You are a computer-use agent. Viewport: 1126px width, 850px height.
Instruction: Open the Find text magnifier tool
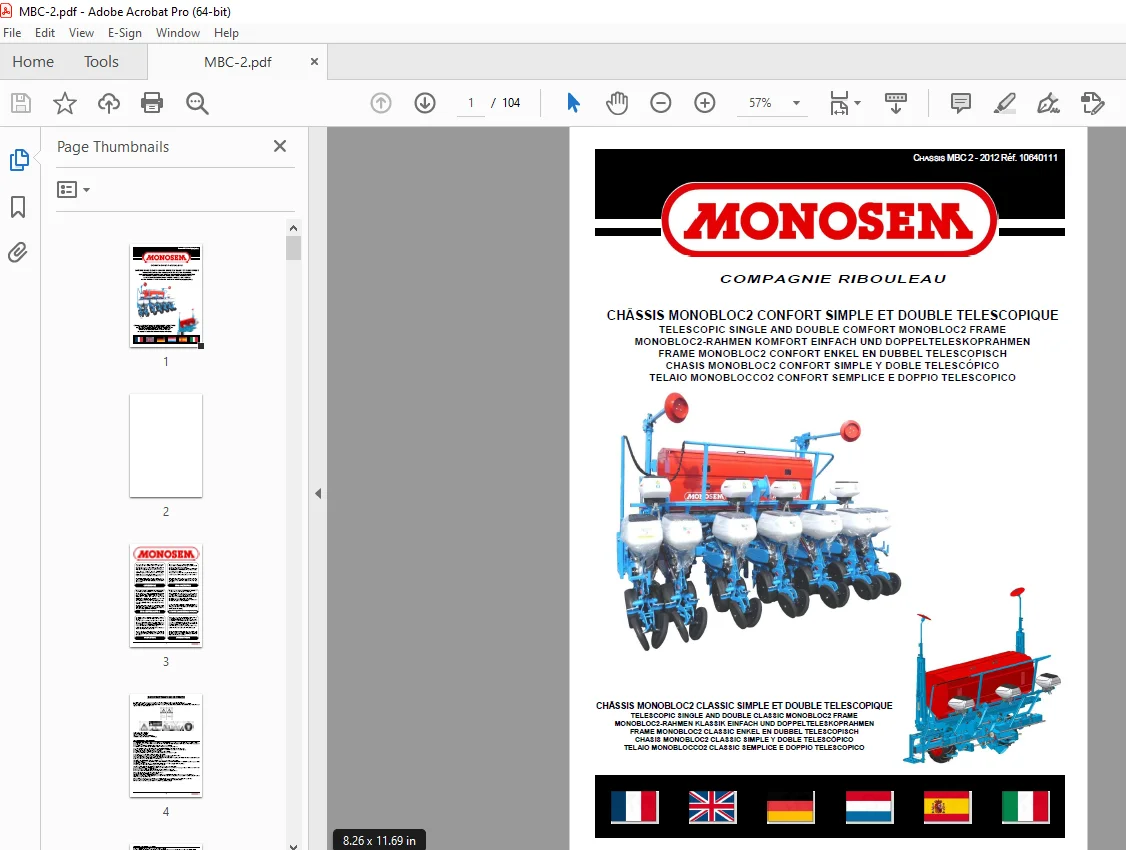[197, 103]
